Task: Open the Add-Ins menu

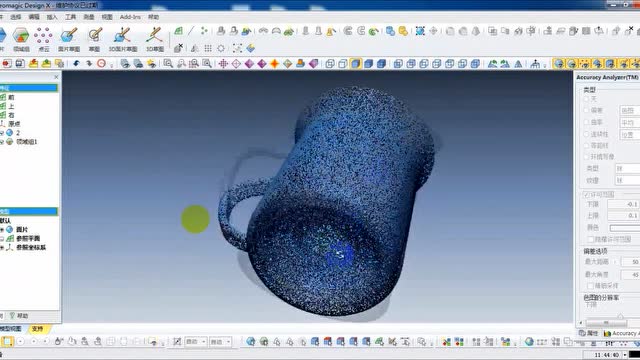Action: tap(130, 17)
